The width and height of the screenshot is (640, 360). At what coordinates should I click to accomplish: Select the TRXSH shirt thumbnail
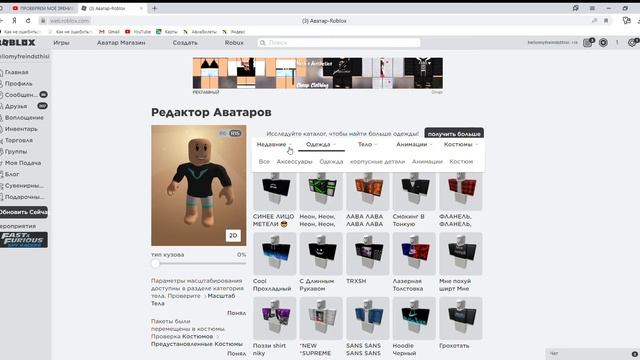pos(368,253)
